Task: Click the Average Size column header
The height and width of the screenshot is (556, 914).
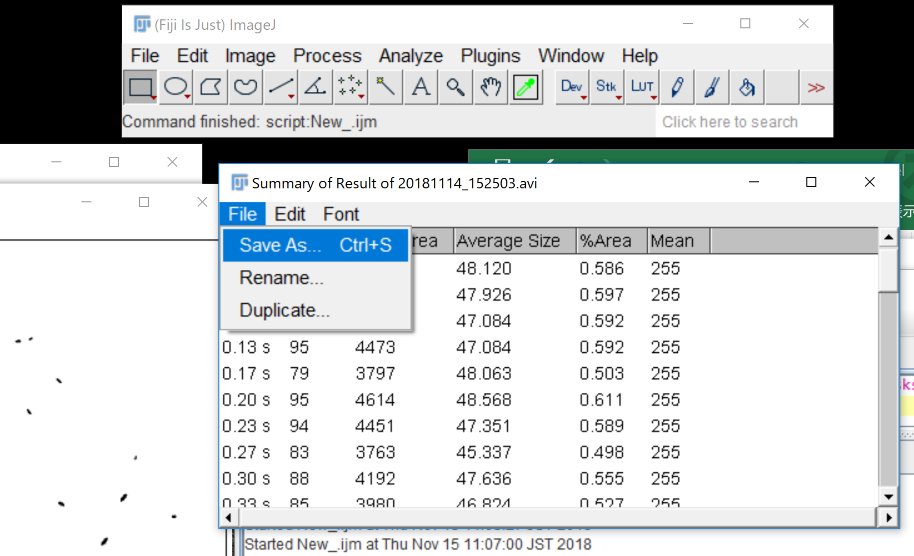Action: pos(515,241)
